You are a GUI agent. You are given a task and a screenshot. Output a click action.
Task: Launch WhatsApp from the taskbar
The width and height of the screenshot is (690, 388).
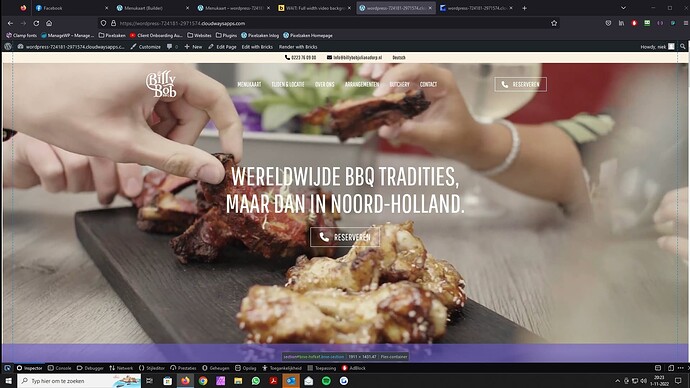(256, 381)
